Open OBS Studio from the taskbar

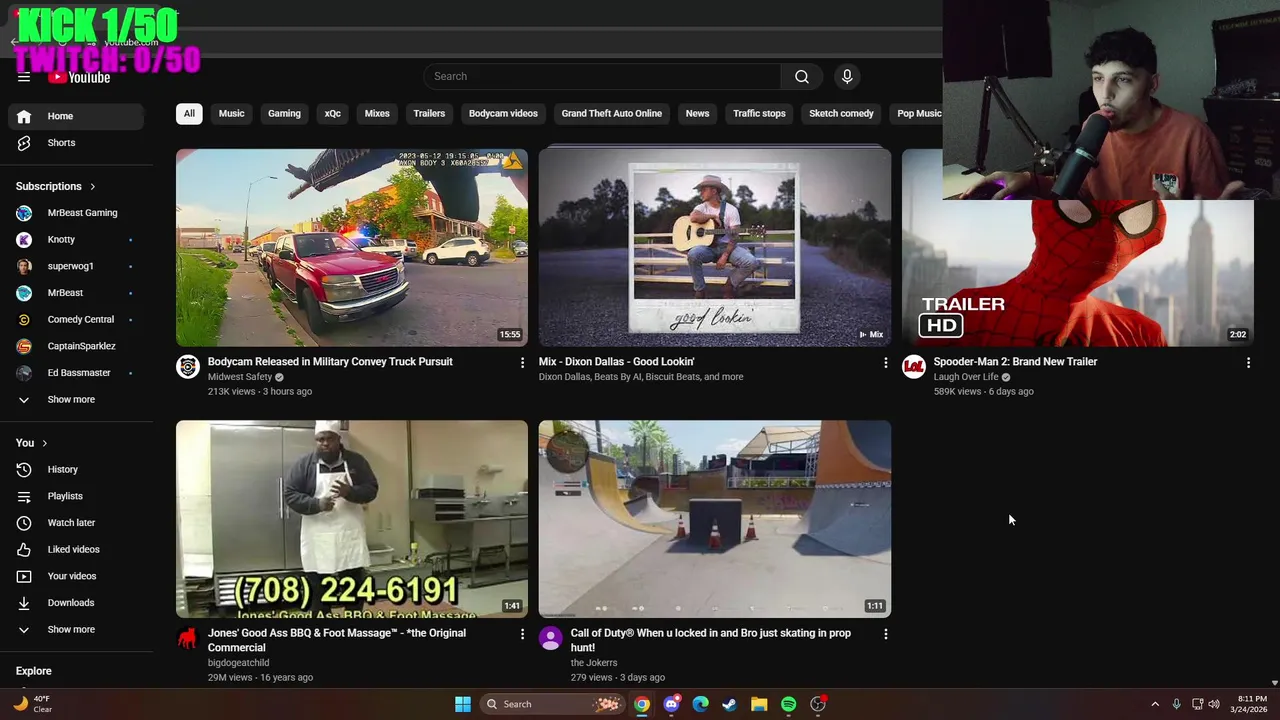[x=818, y=704]
